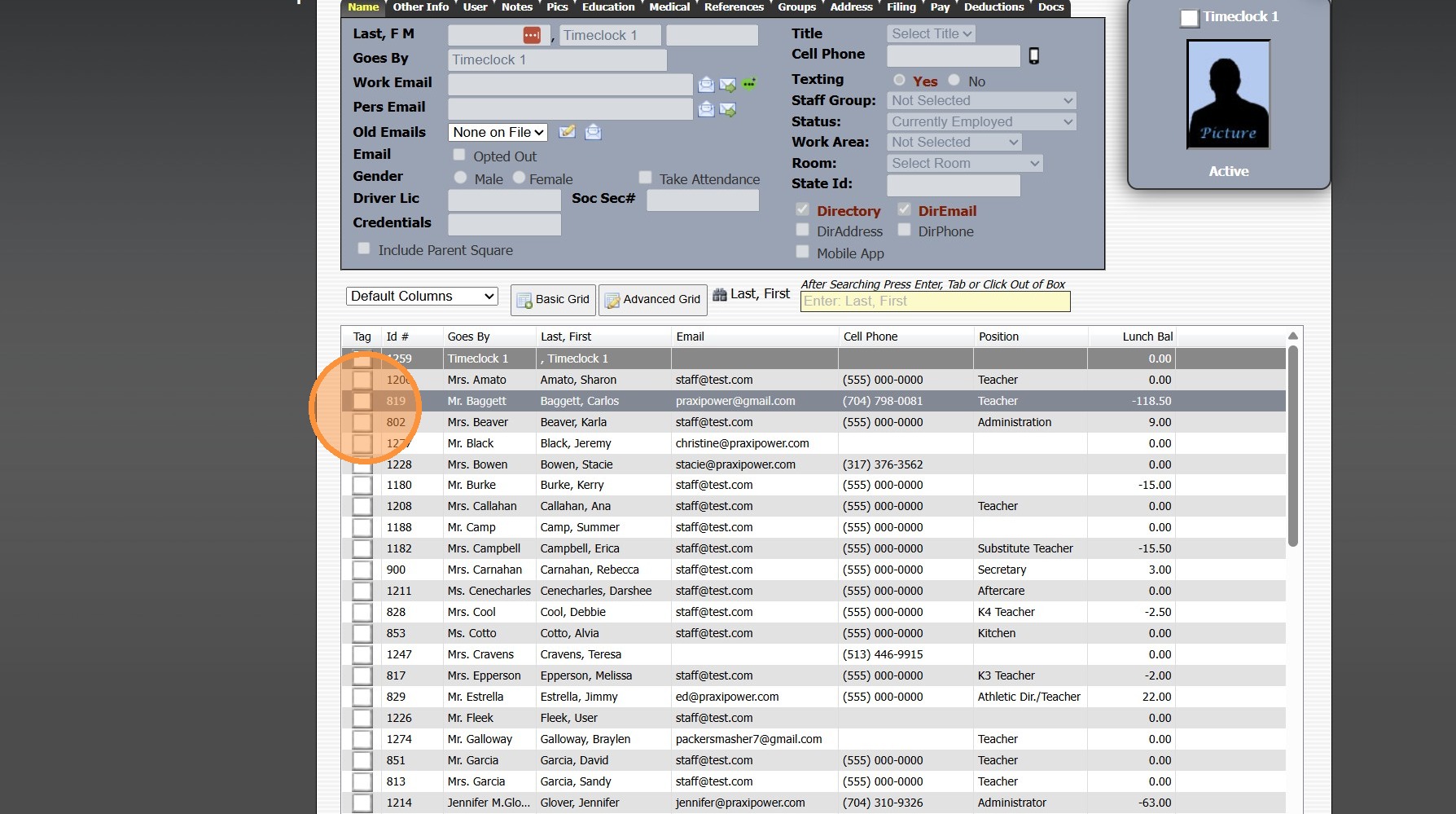Screen dimensions: 1456x814
Task: Sort by the Lunch Bal column header
Action: point(1147,337)
